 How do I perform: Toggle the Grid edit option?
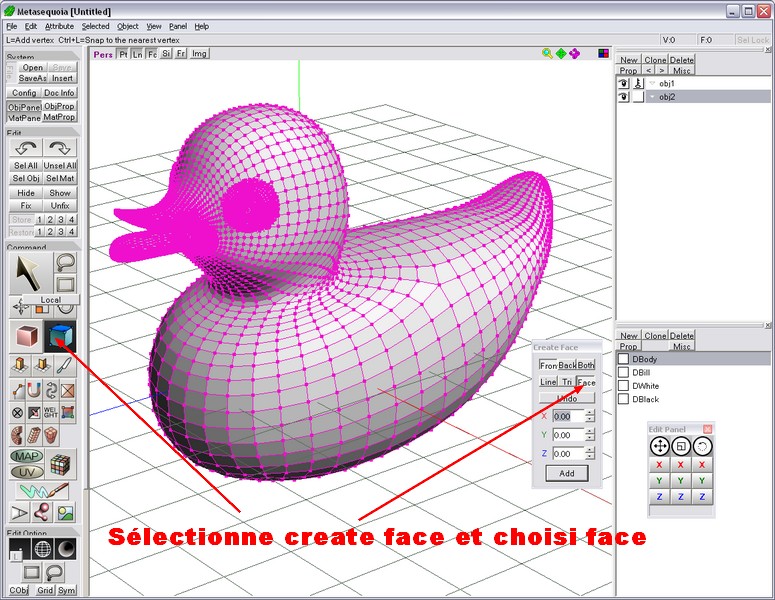[45, 590]
